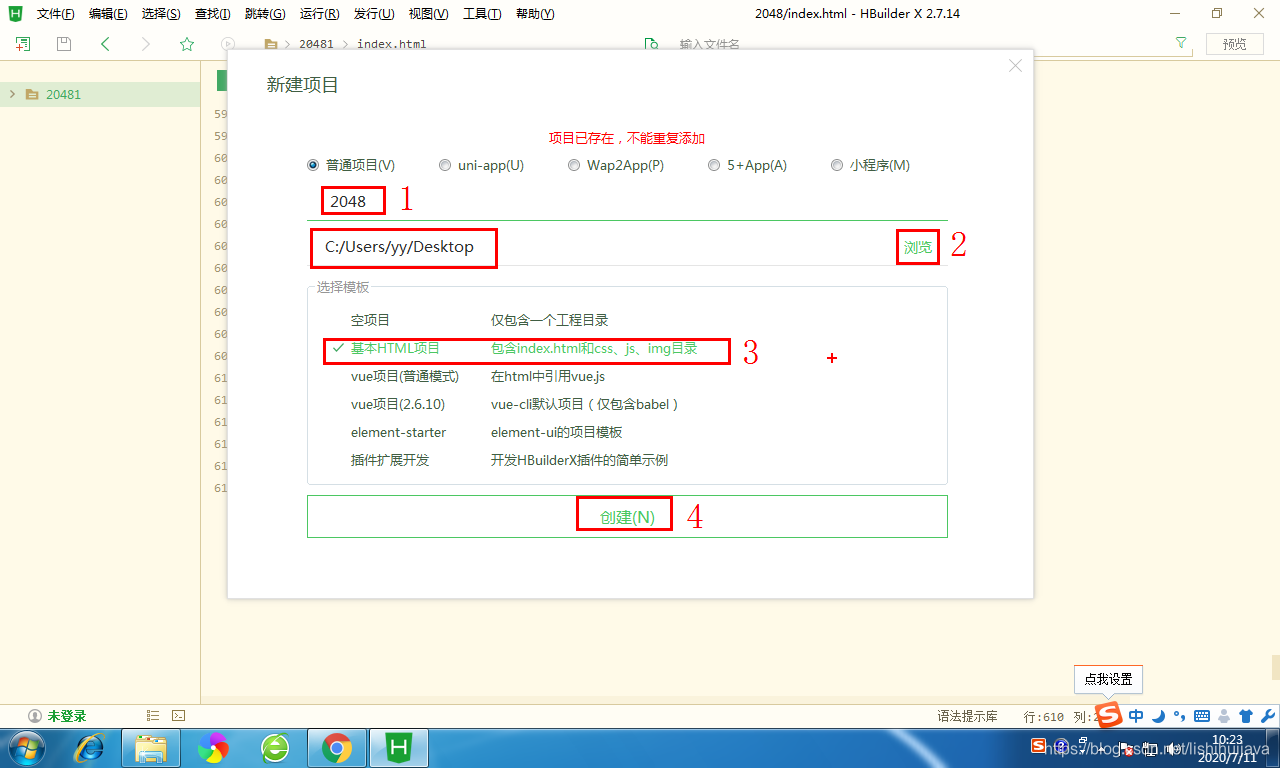Toggle the outline list icon in status bar

tap(153, 715)
